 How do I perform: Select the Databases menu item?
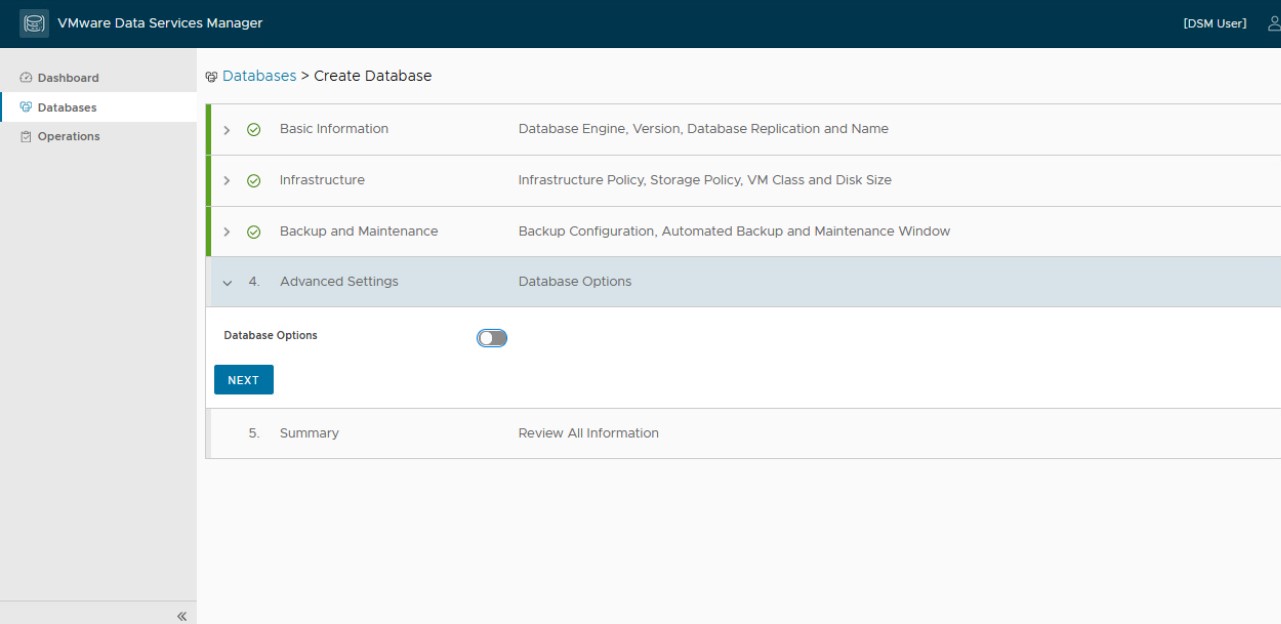tap(98, 107)
